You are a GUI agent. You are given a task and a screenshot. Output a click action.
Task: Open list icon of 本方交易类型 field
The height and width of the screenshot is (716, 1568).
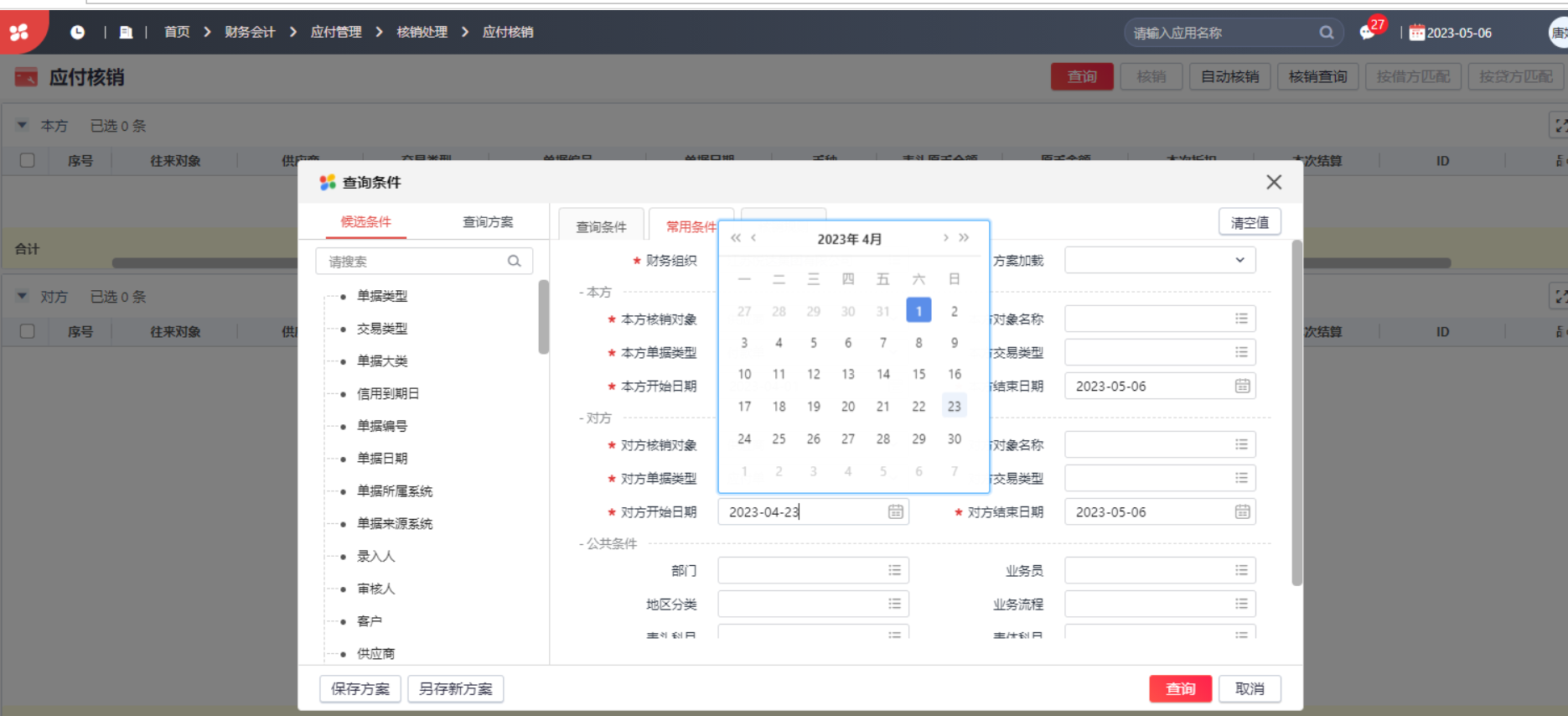pyautogui.click(x=1241, y=352)
